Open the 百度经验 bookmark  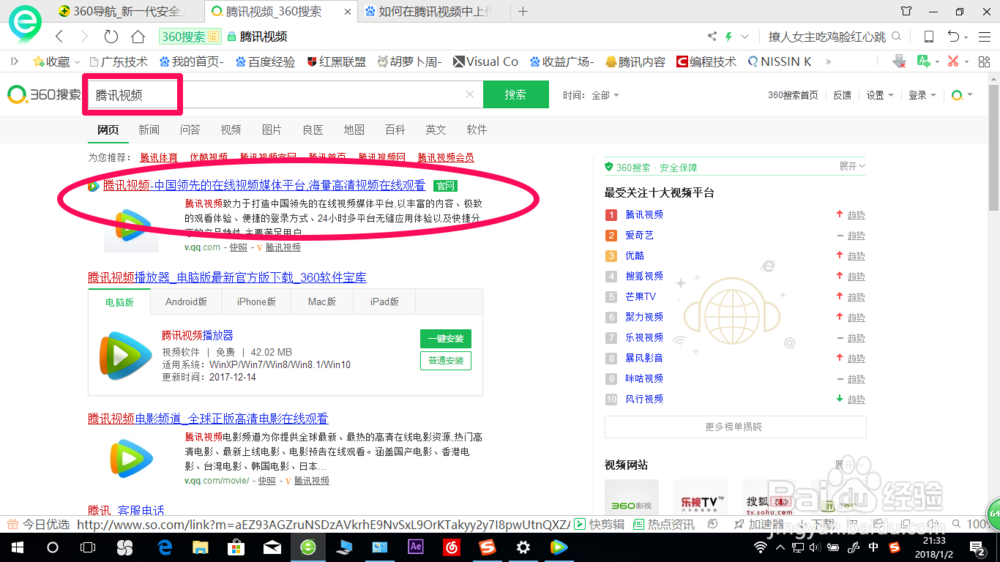click(265, 62)
